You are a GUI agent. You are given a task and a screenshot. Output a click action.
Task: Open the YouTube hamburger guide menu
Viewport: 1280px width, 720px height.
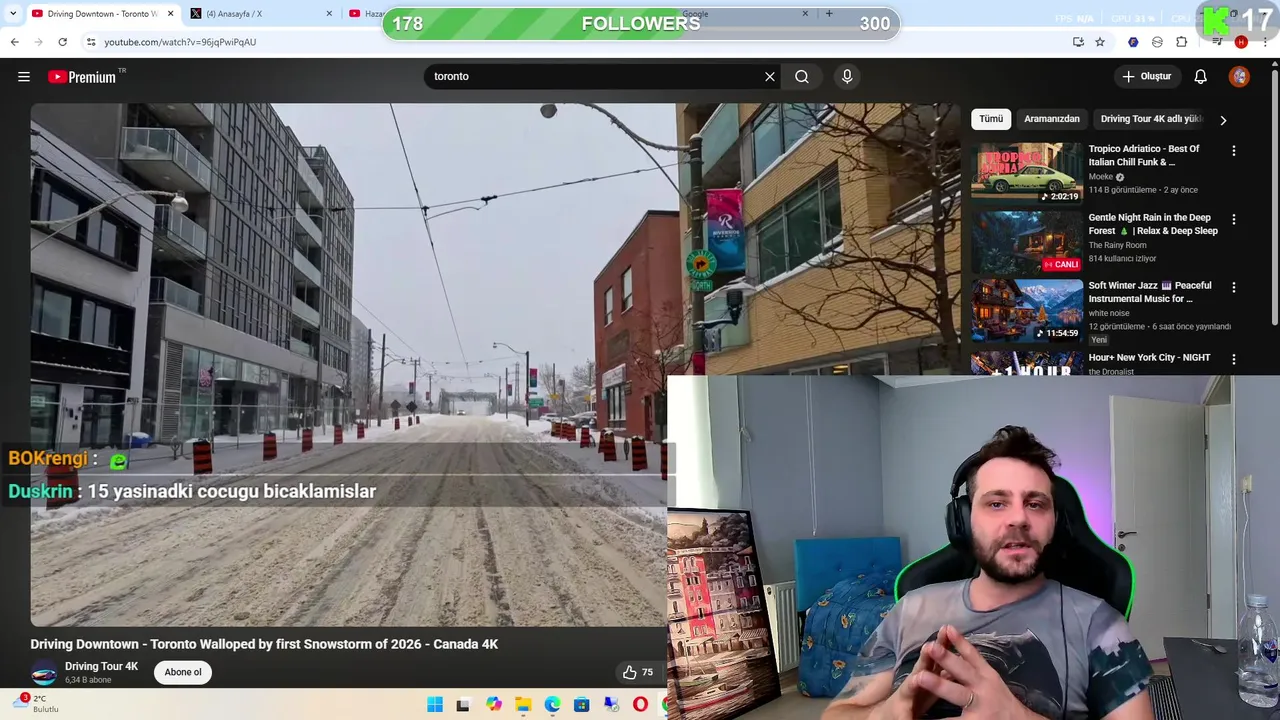click(24, 77)
